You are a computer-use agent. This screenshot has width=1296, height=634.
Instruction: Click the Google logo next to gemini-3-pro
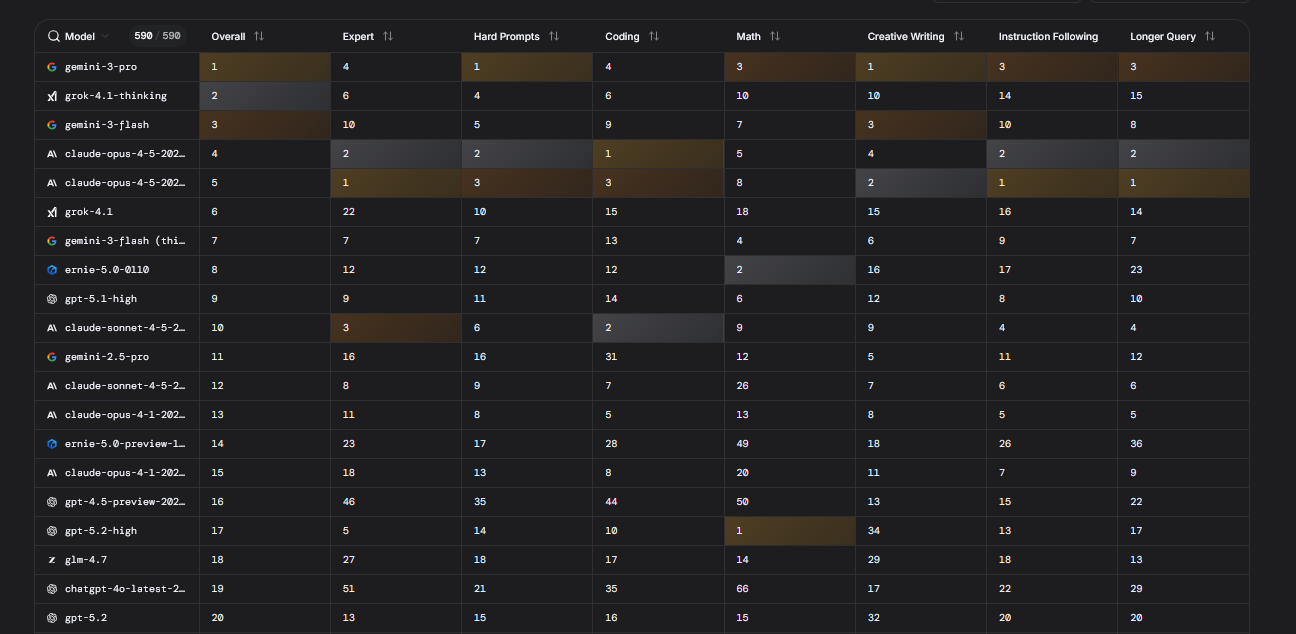[52, 67]
